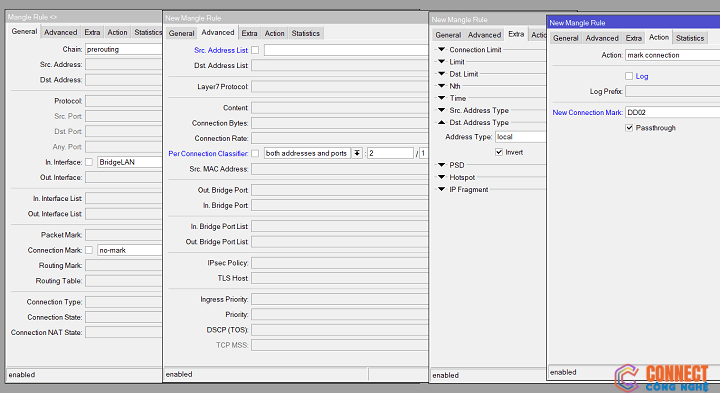Click the In. Interface field showing BridgeLAN
Image resolution: width=720 pixels, height=393 pixels.
(129, 162)
